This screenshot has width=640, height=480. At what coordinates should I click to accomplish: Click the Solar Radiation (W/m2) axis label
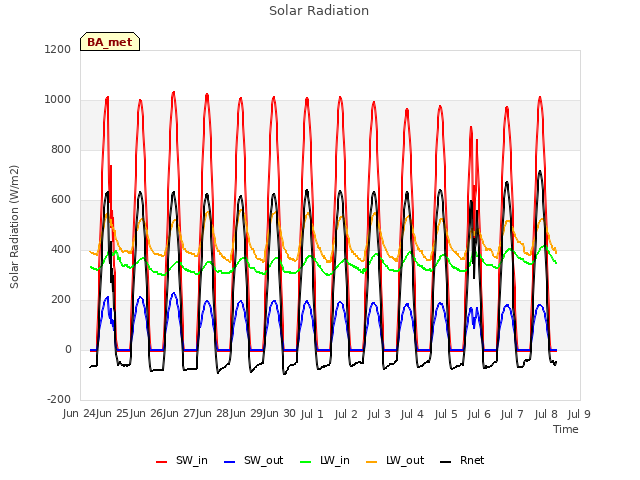14,227
